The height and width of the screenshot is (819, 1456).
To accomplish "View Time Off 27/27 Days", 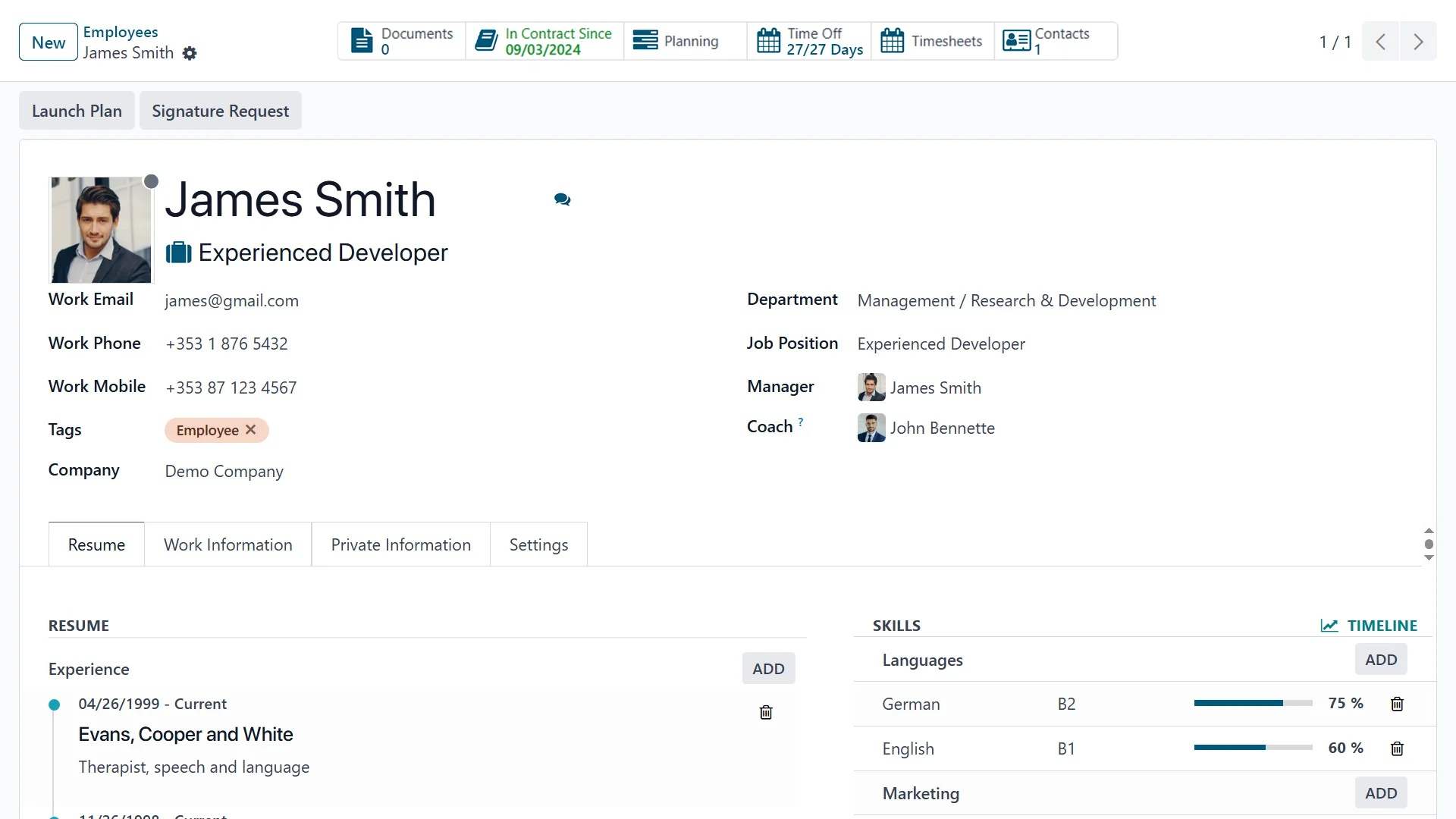I will (x=809, y=41).
